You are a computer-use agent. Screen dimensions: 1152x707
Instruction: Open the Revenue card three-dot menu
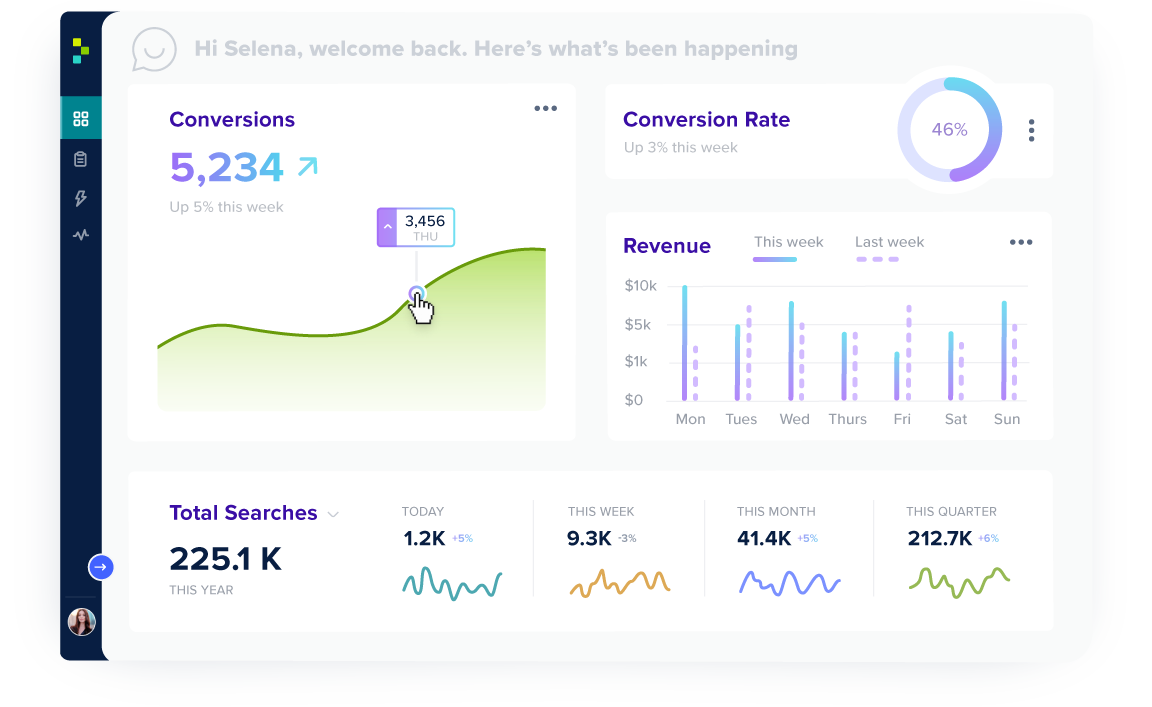pyautogui.click(x=1020, y=242)
